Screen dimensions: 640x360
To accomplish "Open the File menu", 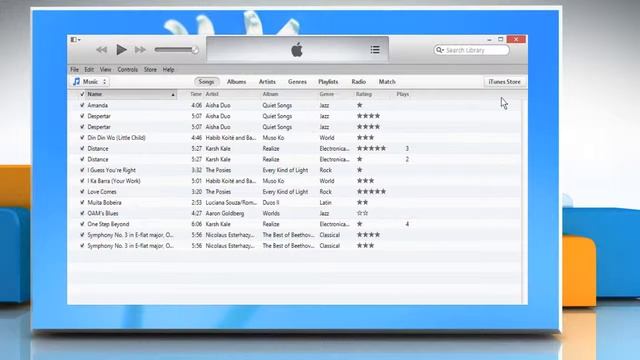I will (74, 69).
